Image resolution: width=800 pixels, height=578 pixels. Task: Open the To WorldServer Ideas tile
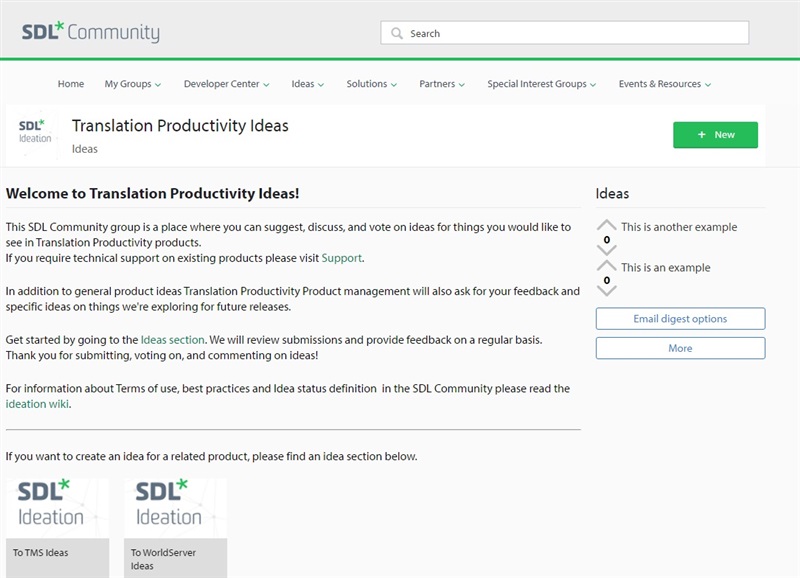(x=176, y=528)
